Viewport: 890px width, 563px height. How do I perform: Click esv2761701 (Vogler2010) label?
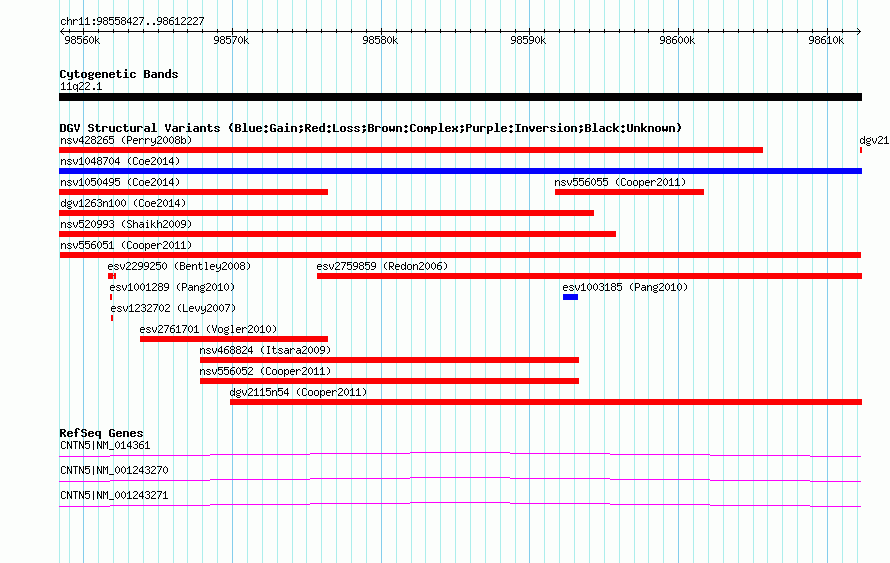pos(208,329)
